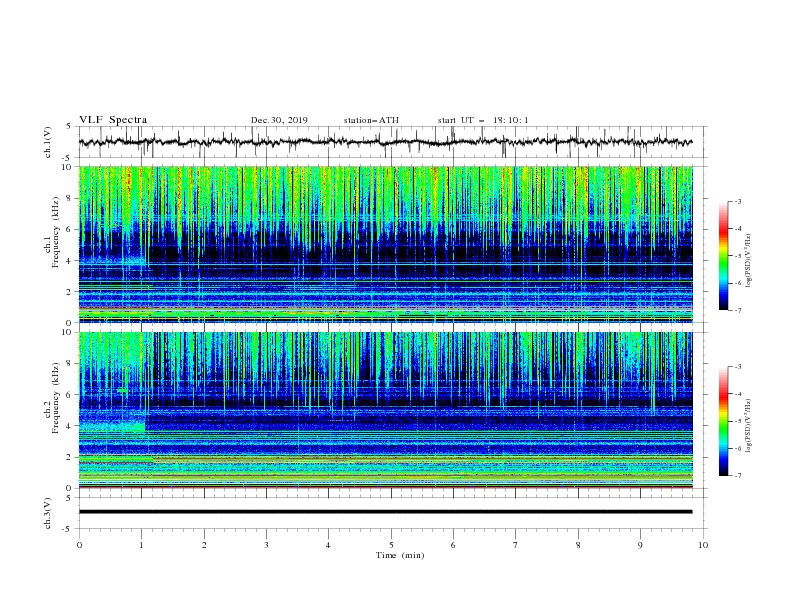Click the 'VLF Spectra' title text

pos(113,120)
